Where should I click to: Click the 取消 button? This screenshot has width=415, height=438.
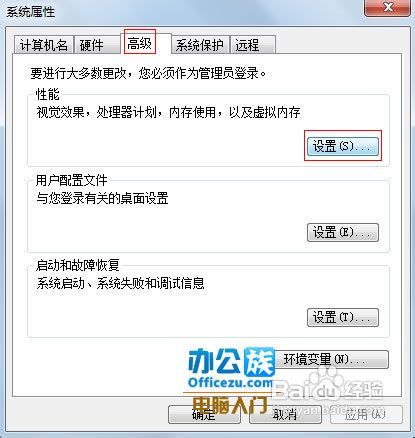(285, 415)
